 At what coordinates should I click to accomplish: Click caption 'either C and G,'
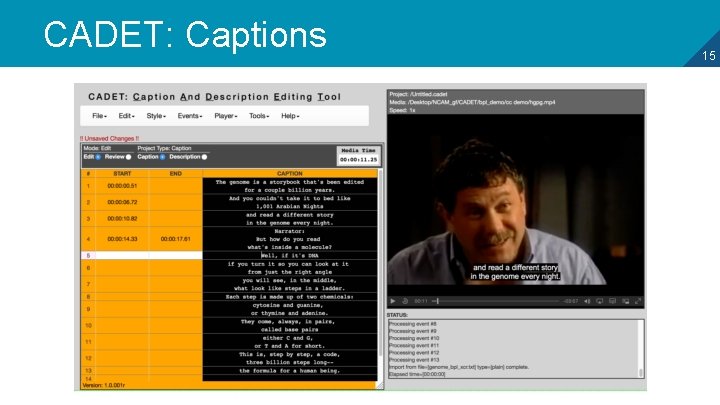click(287, 338)
